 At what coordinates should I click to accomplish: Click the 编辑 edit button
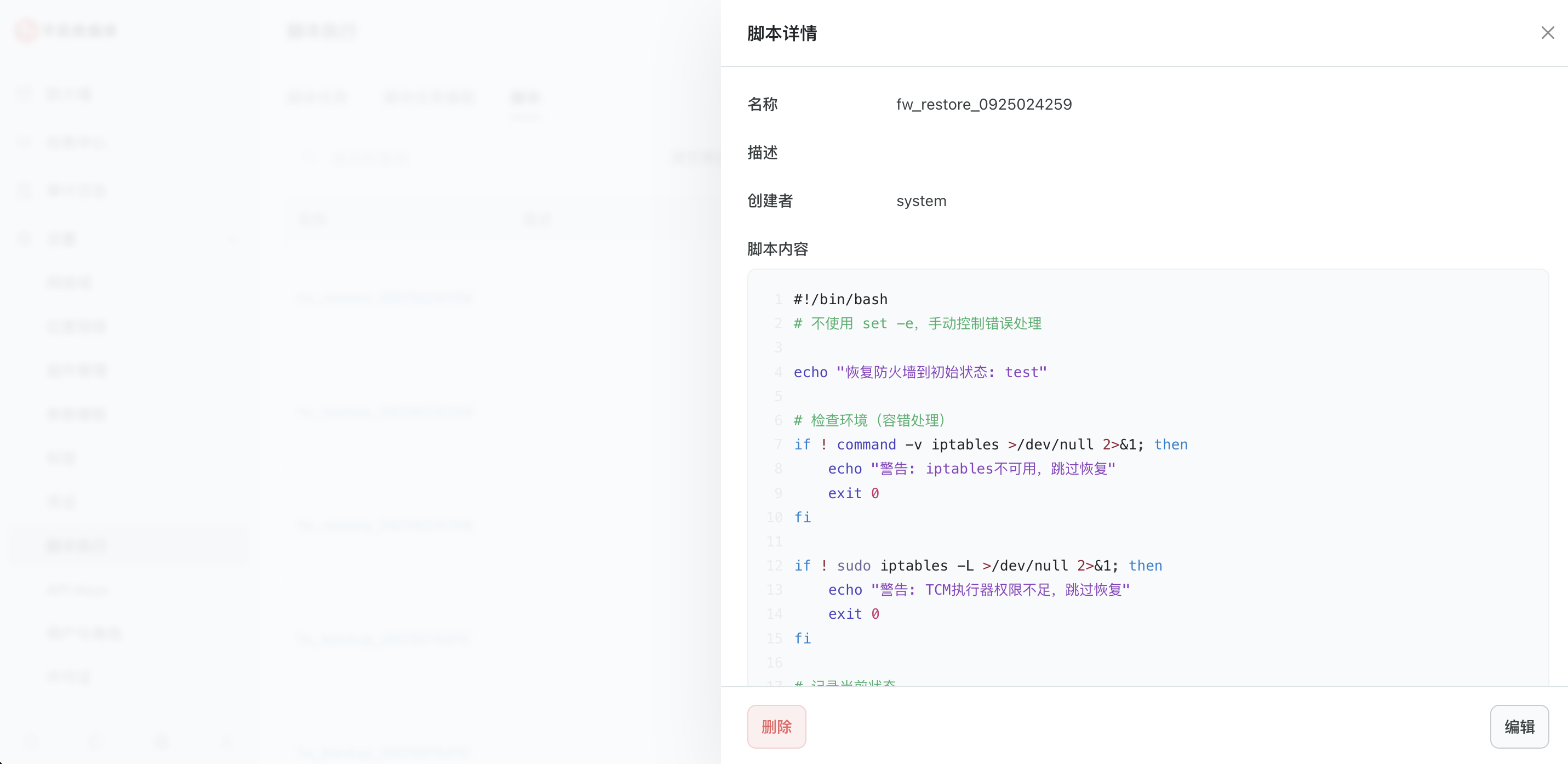pos(1519,726)
